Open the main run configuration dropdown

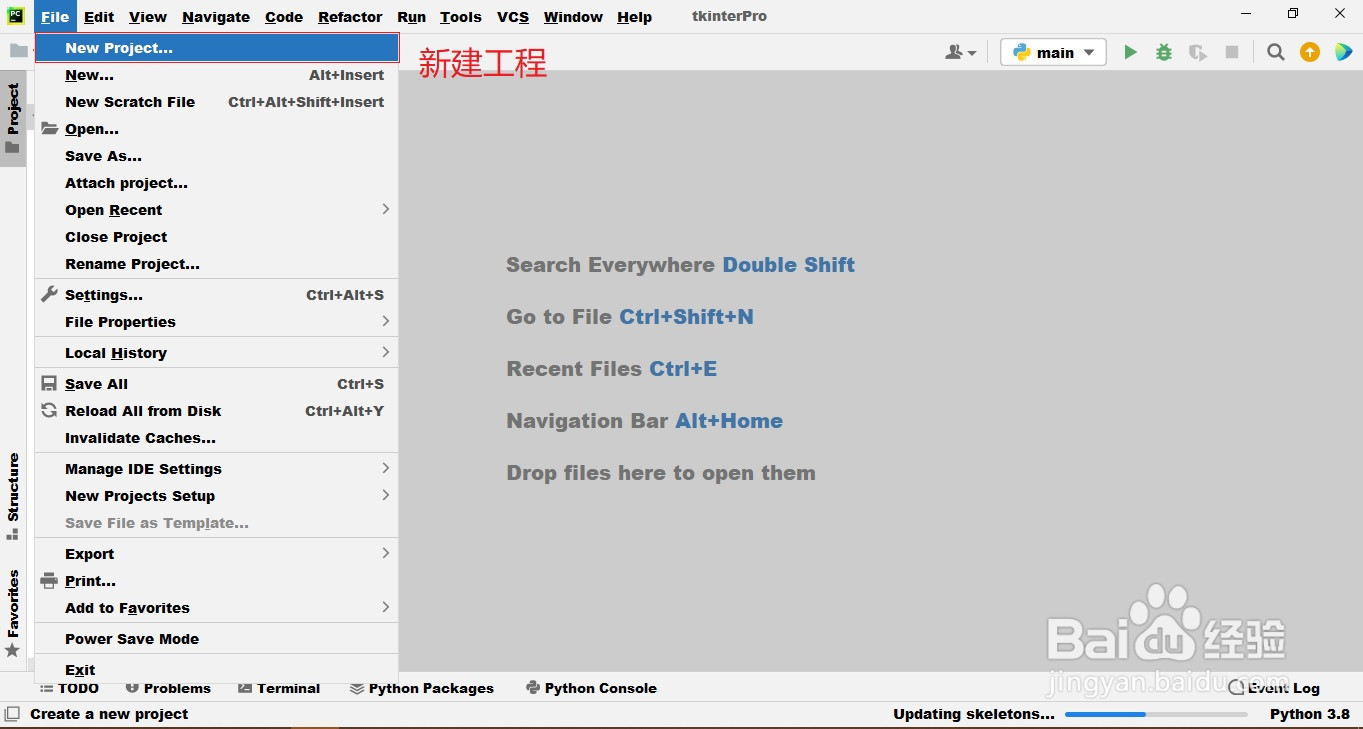click(x=1053, y=51)
